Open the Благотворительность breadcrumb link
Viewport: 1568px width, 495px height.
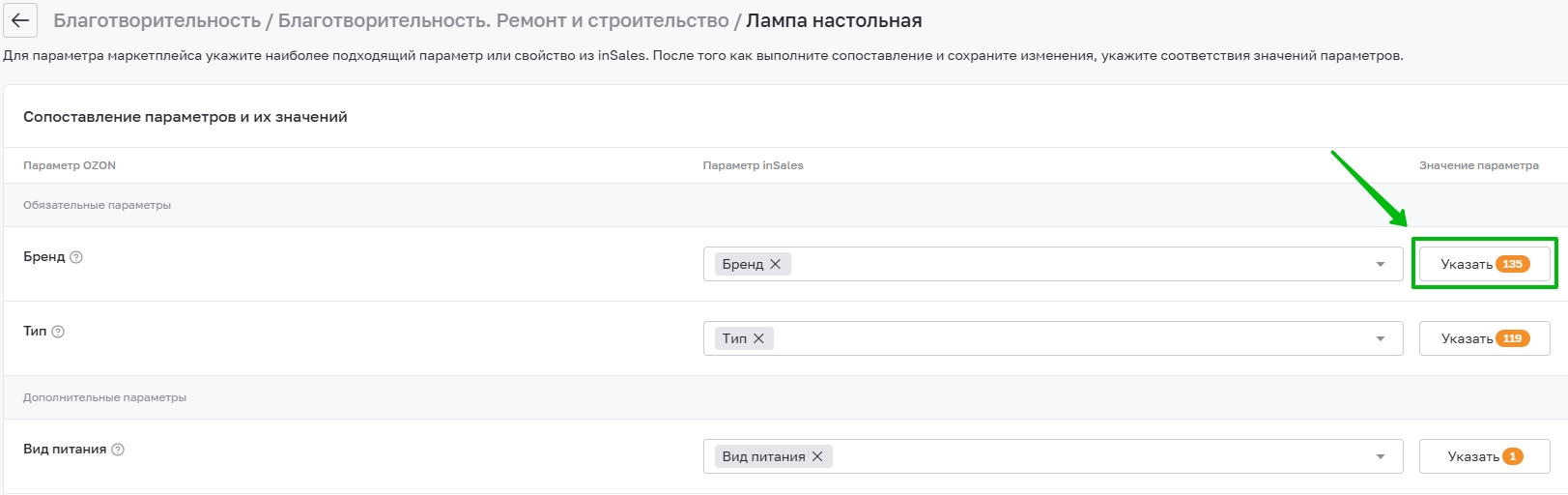[157, 20]
